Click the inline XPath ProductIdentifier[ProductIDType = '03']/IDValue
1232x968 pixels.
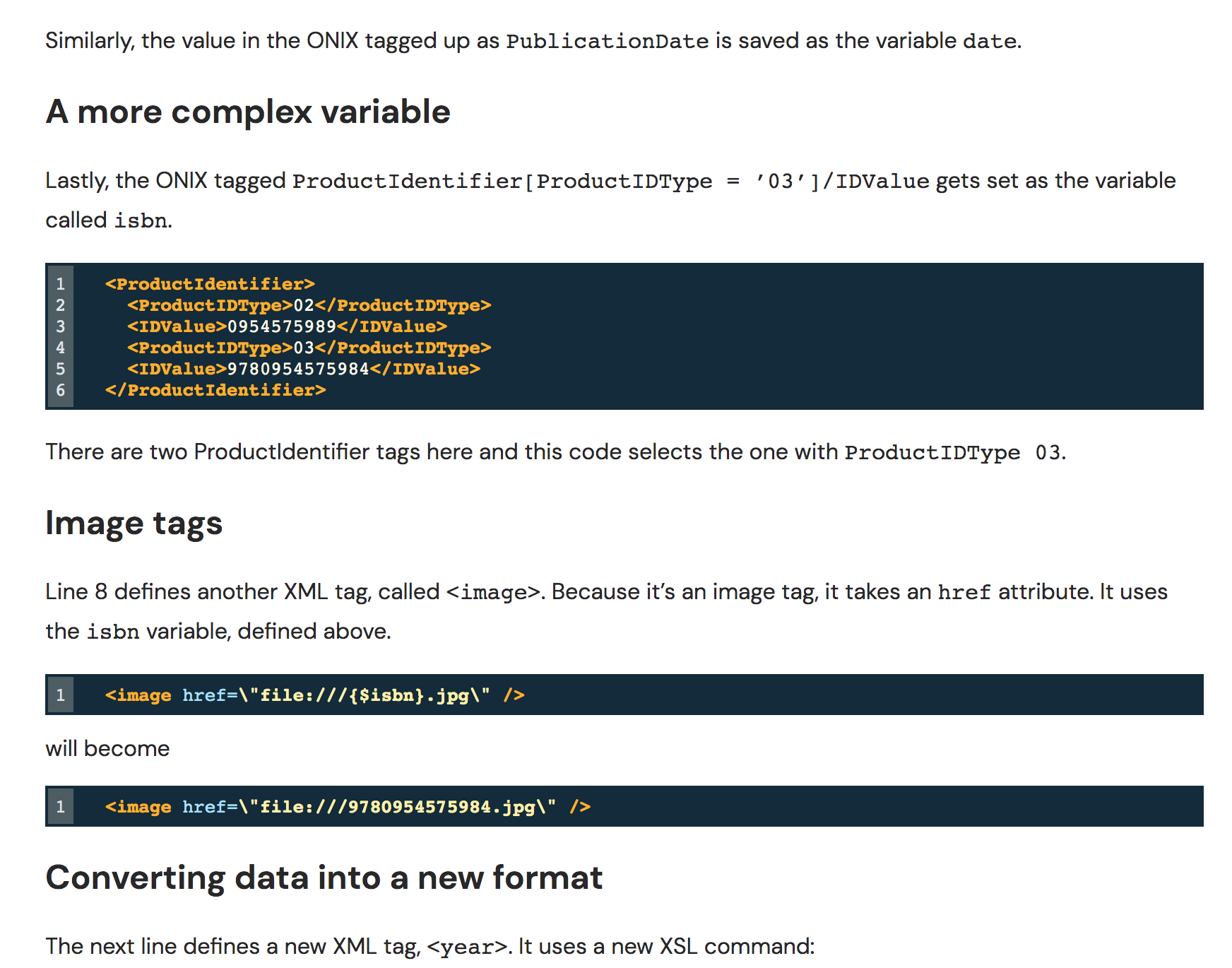point(610,181)
